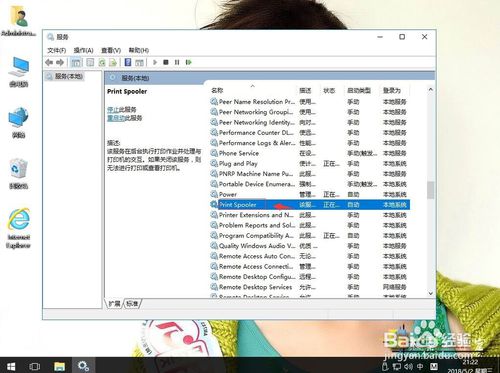The image size is (500, 373).
Task: Open the 文件(F) menu
Action: 57,50
